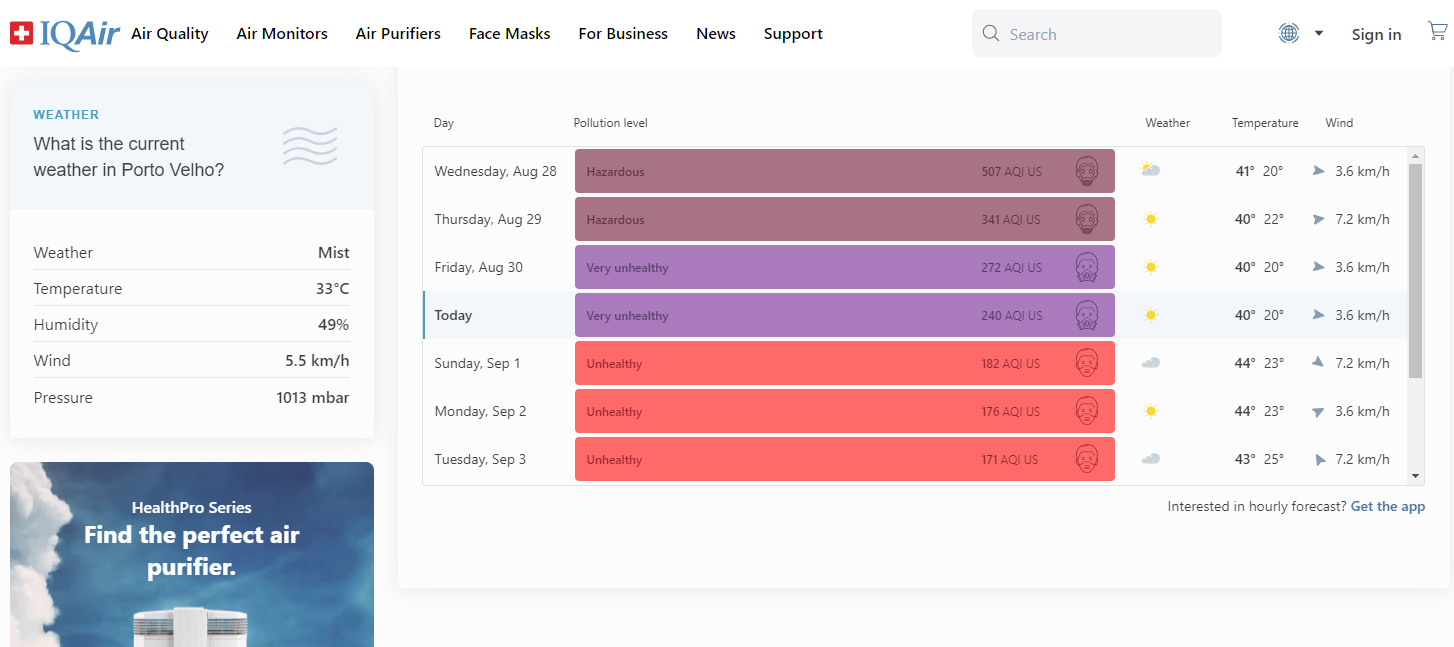
Task: Click the cloud icon for Tuesday, Sep 3
Action: pyautogui.click(x=1151, y=459)
